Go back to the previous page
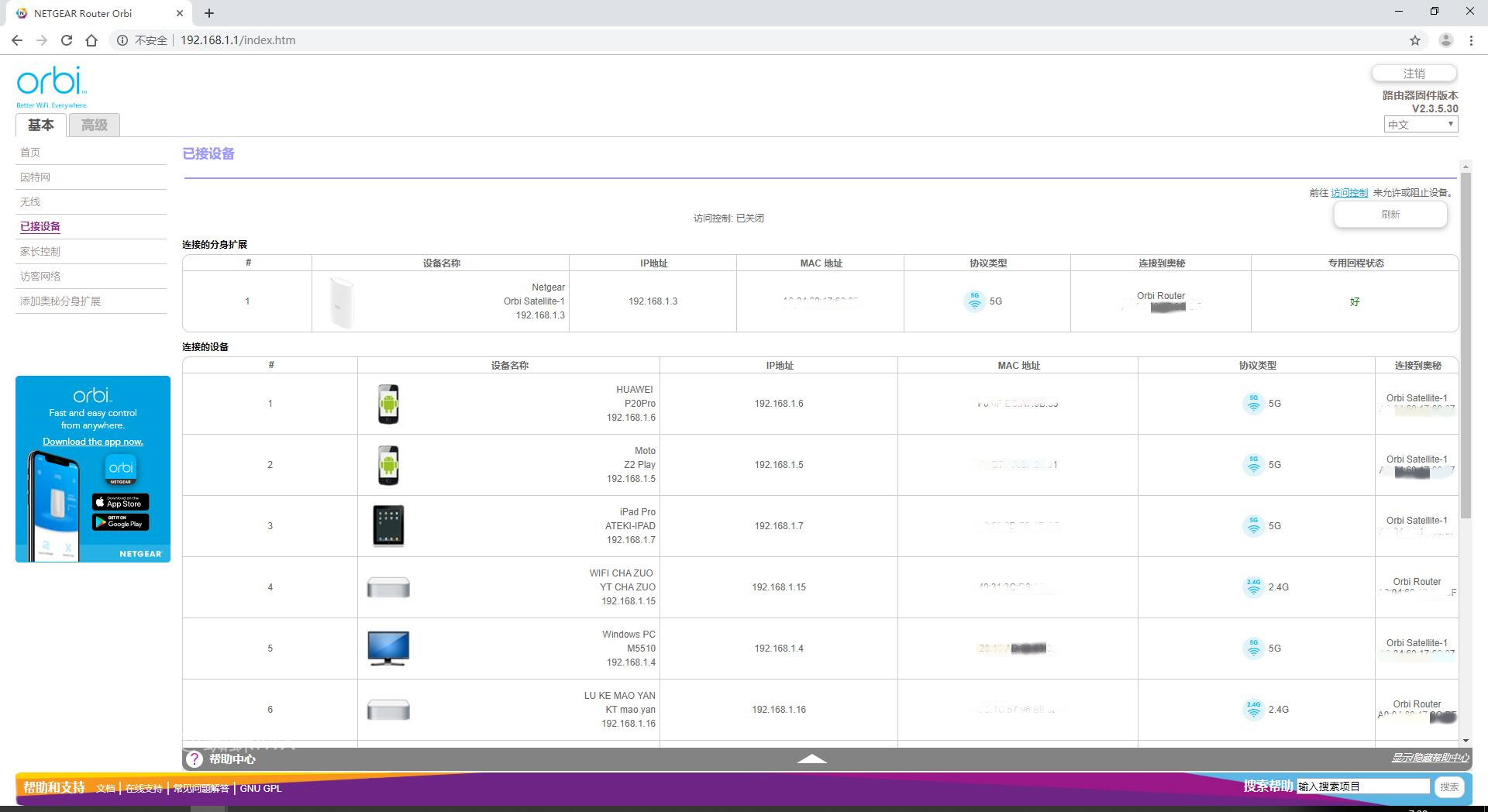 (x=17, y=40)
